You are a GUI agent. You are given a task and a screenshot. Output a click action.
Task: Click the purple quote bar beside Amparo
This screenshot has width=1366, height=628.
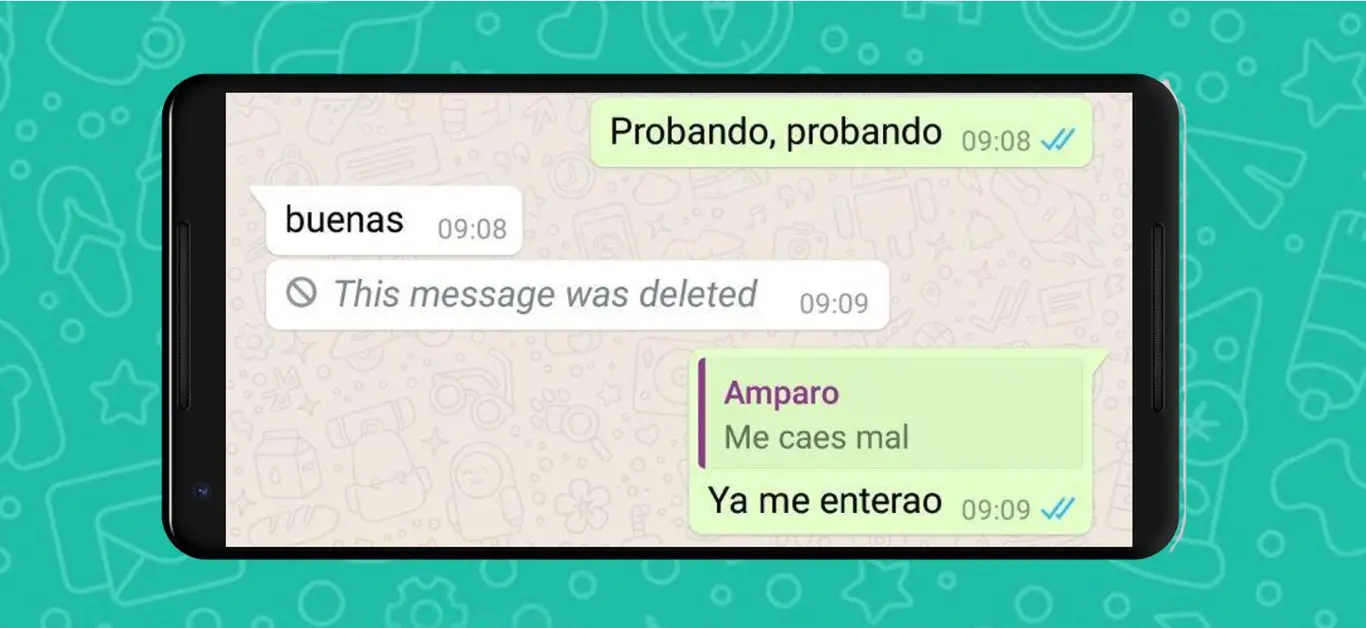[703, 414]
